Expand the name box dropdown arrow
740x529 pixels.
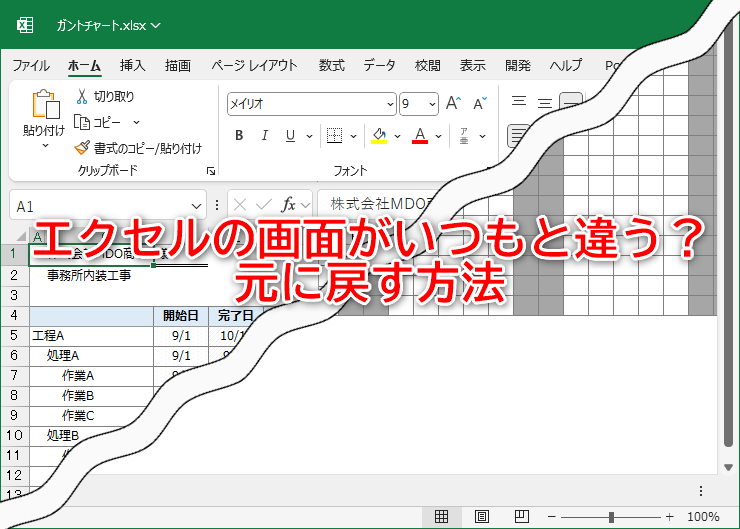(x=196, y=206)
